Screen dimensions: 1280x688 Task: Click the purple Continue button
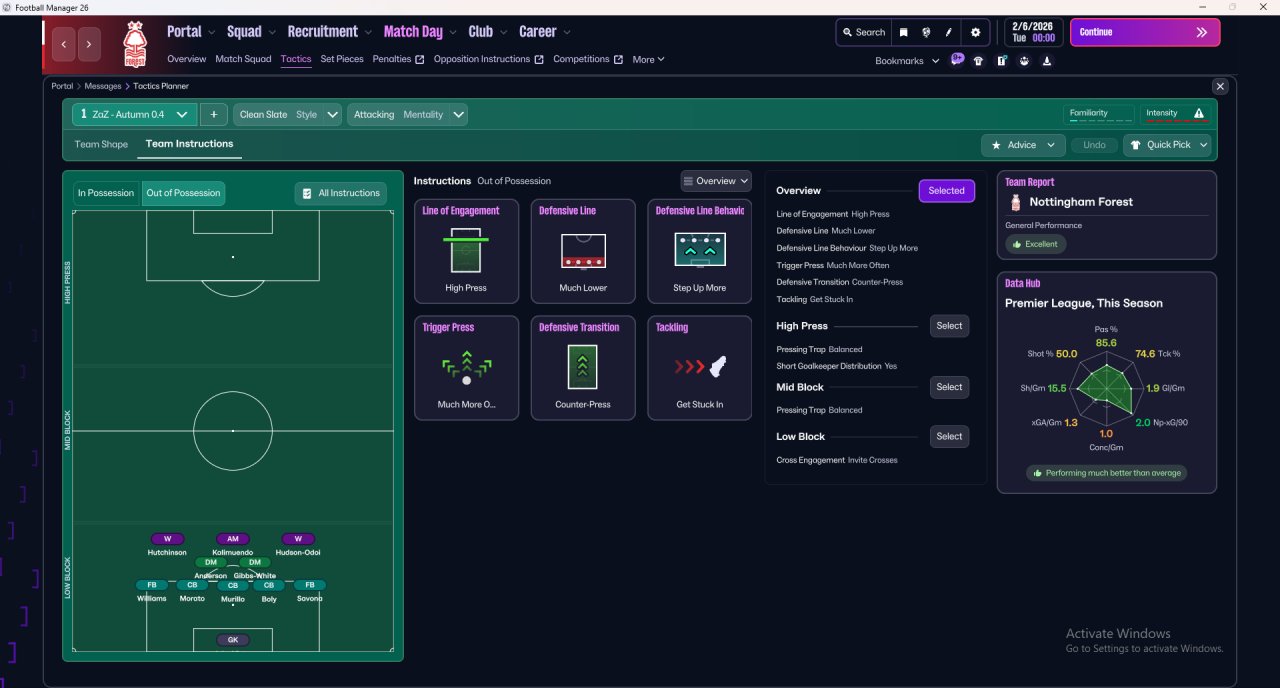point(1145,32)
